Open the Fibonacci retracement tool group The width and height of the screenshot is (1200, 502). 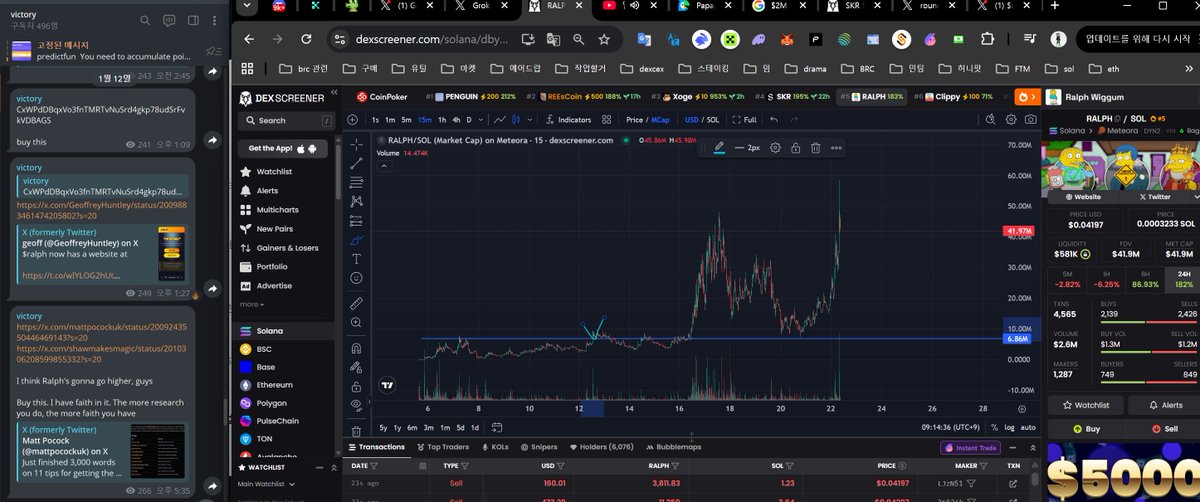357,182
